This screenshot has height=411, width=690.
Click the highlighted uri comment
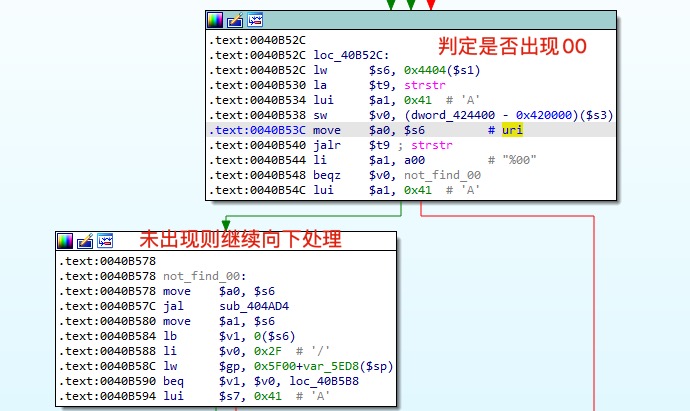point(513,131)
